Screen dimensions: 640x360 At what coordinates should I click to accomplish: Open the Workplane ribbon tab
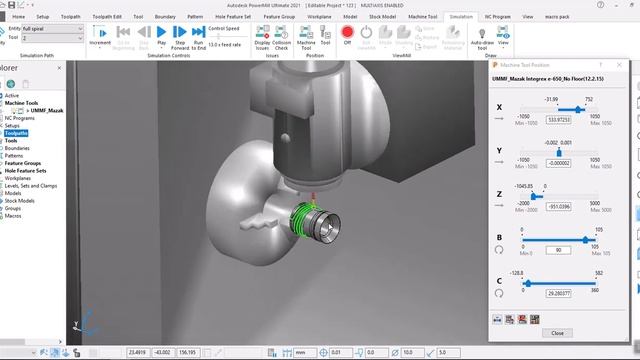point(319,17)
